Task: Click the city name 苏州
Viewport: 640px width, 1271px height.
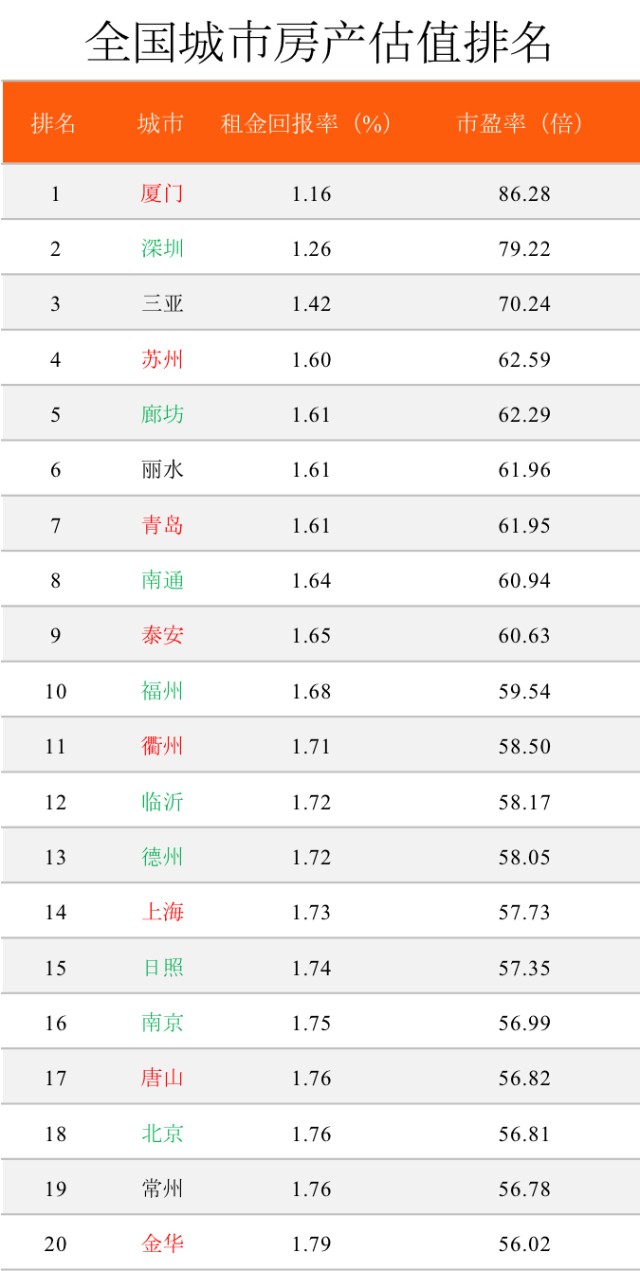Action: [162, 359]
